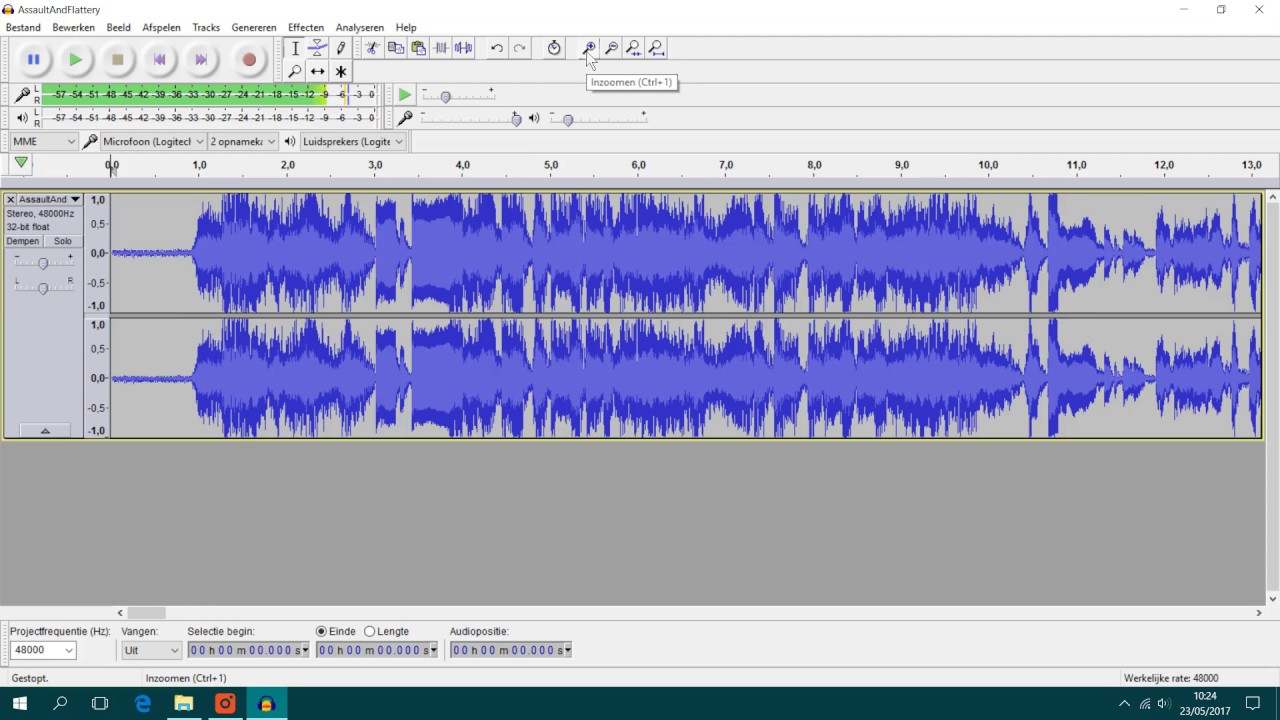Stop playback with the Stop button

coord(117,60)
